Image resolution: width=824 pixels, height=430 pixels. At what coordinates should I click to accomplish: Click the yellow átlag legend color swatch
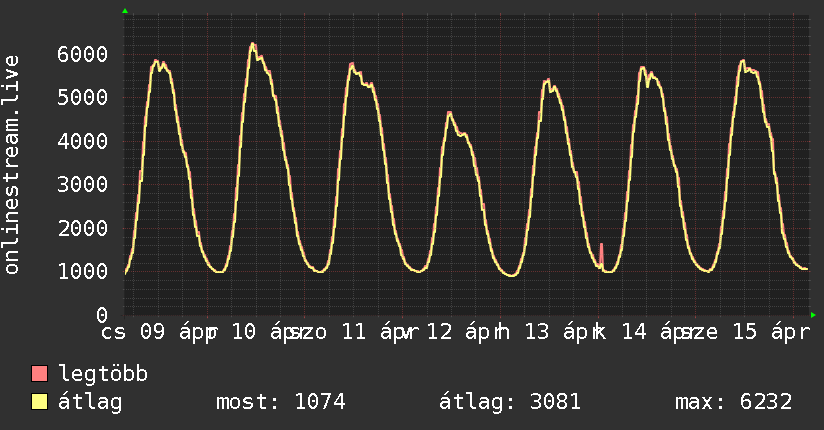point(40,403)
